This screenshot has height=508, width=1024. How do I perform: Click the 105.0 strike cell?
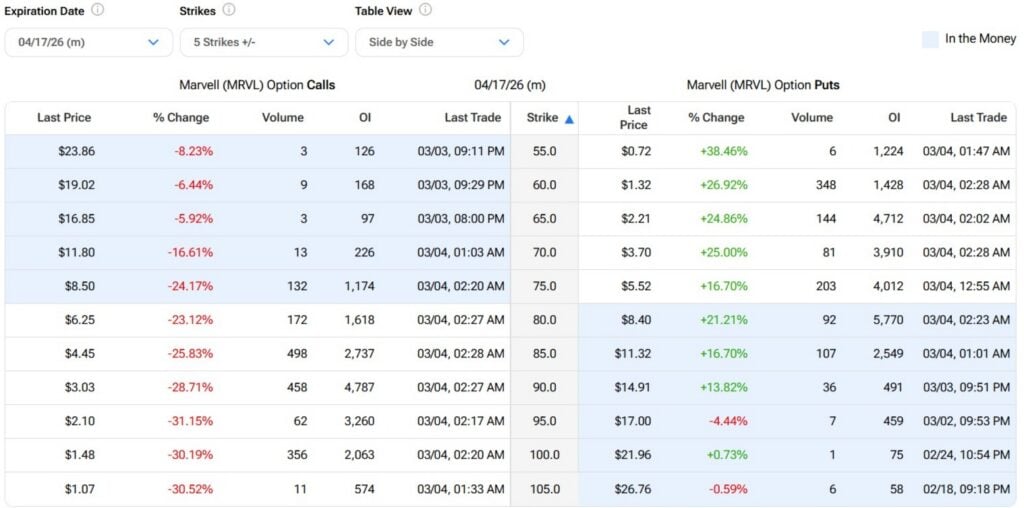click(544, 489)
